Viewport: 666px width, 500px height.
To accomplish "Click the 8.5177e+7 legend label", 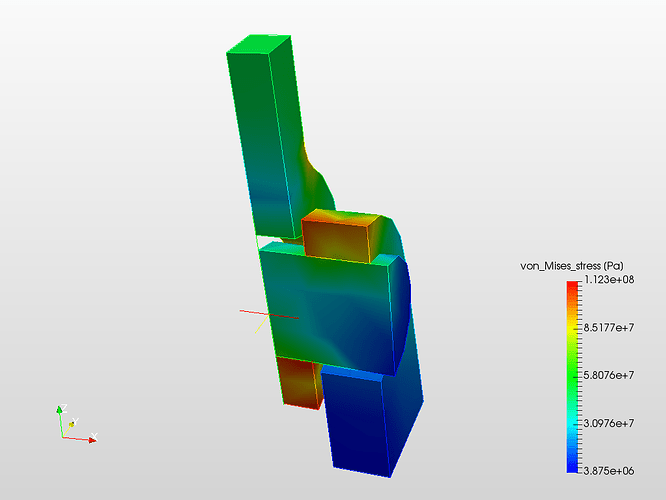I will pyautogui.click(x=609, y=328).
